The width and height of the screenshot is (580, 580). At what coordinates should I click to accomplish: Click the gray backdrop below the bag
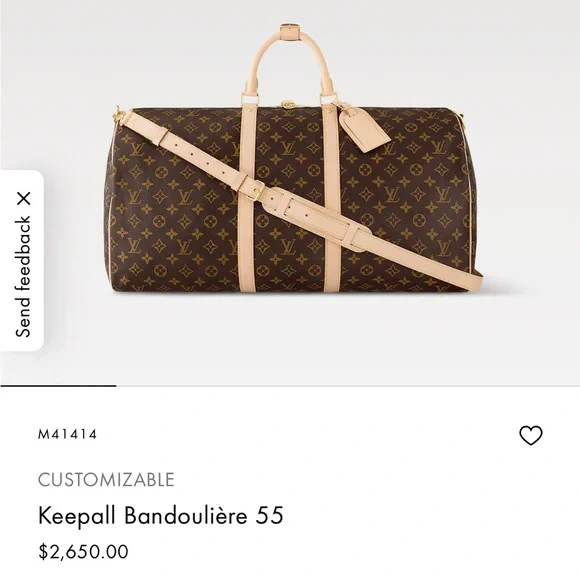coord(290,337)
